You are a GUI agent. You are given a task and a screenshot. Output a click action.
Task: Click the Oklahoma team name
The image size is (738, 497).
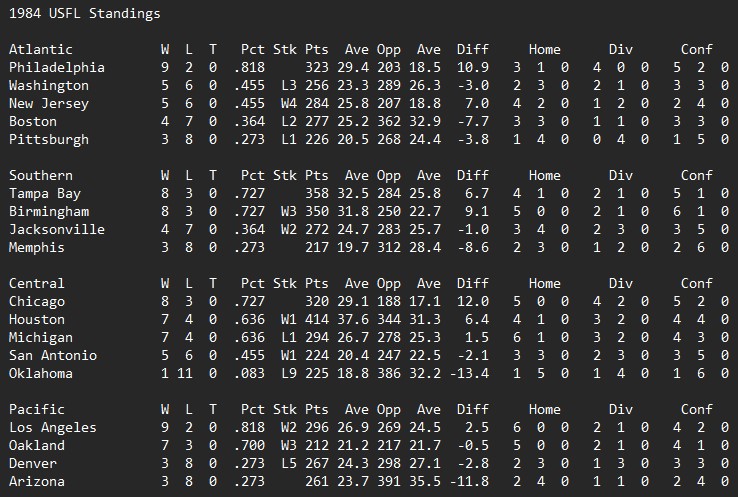click(x=40, y=374)
